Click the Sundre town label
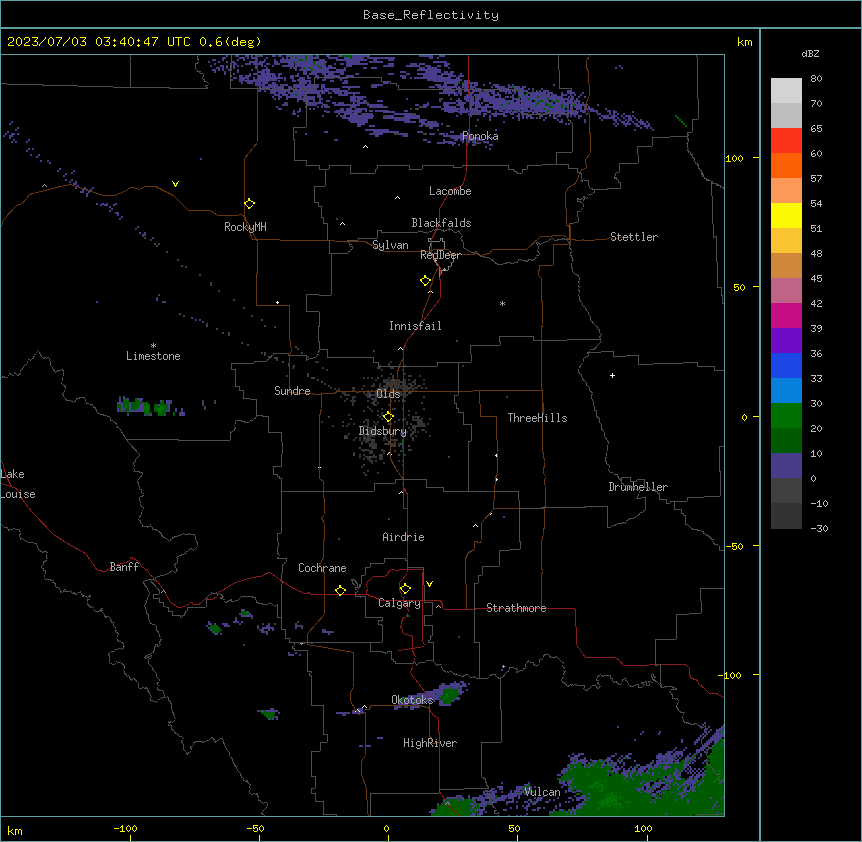862x842 pixels. point(292,391)
